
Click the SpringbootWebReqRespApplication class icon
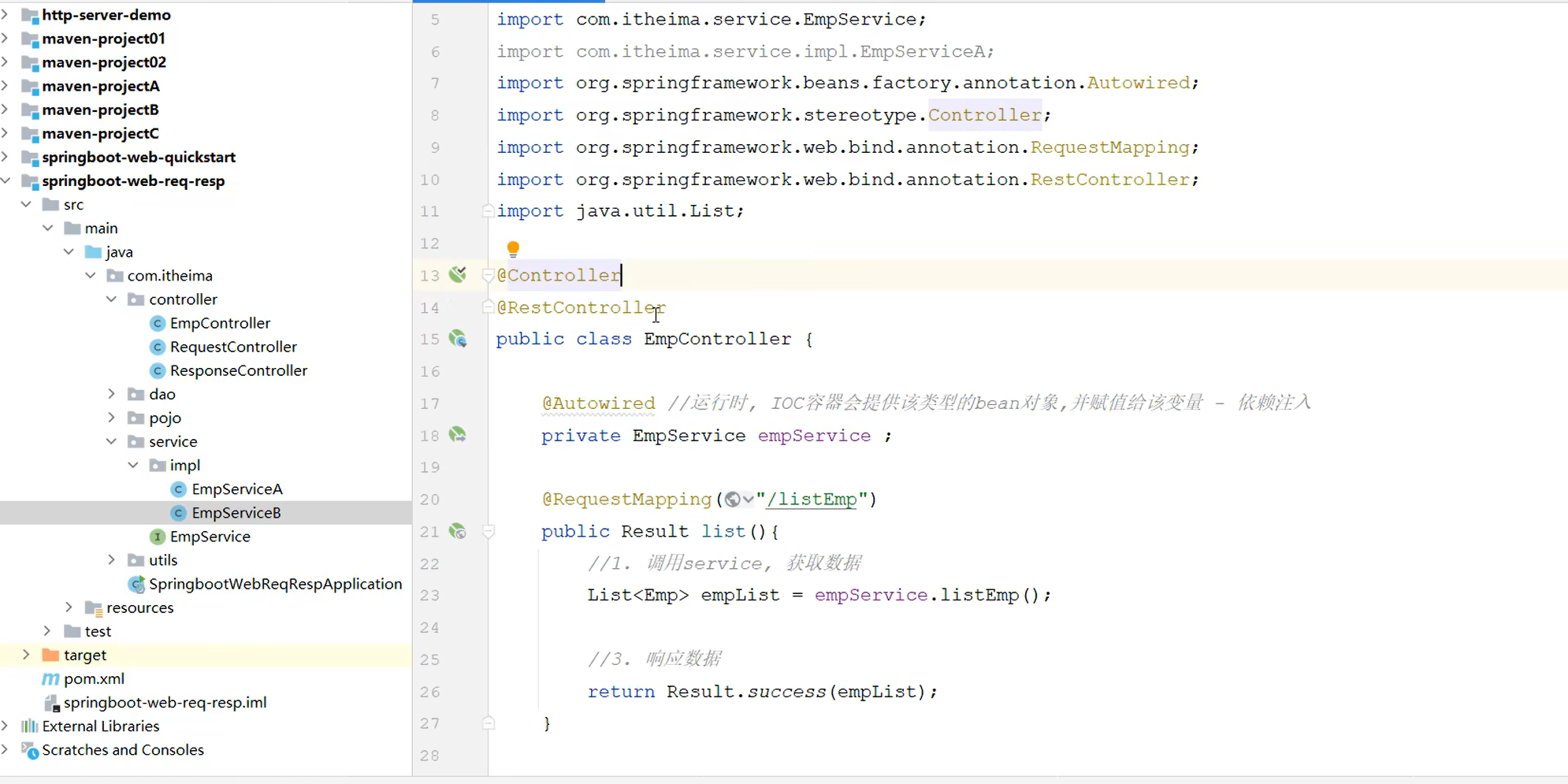(x=136, y=584)
